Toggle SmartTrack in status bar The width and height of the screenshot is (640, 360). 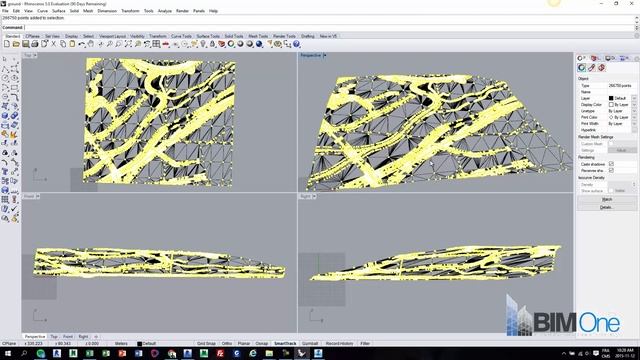click(285, 344)
